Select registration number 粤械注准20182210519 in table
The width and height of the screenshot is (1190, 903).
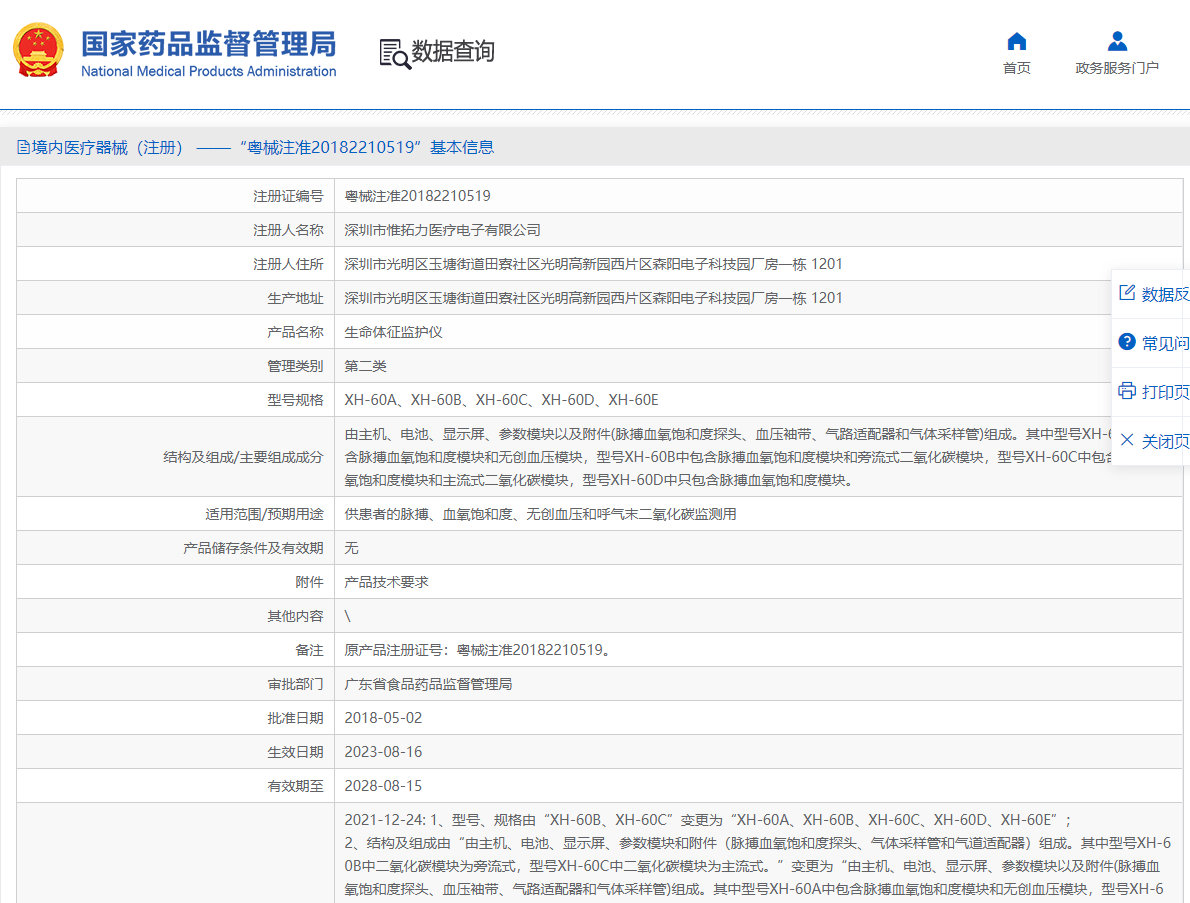click(417, 196)
